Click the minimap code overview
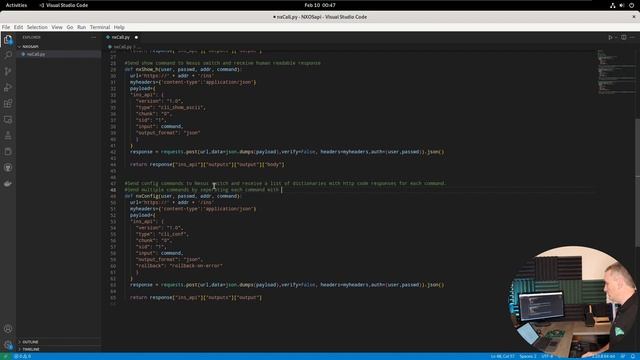The image size is (640, 360). coord(616,72)
